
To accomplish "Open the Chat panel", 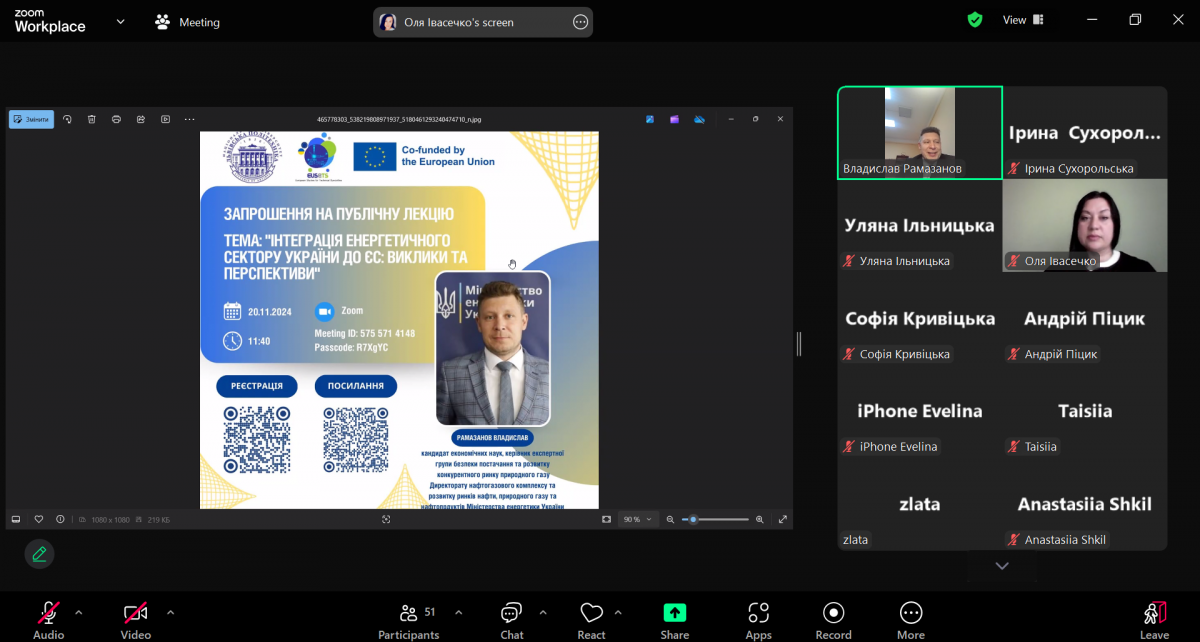I will [511, 620].
